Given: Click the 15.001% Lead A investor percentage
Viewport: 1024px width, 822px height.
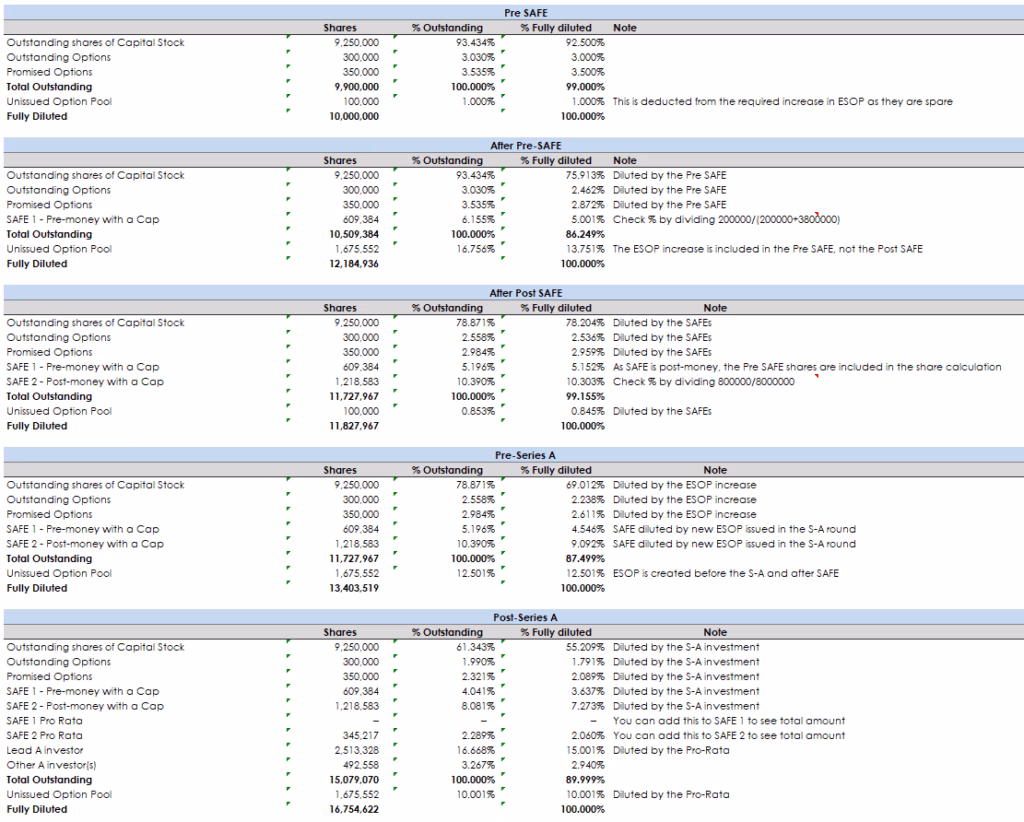Looking at the screenshot, I should [x=584, y=750].
